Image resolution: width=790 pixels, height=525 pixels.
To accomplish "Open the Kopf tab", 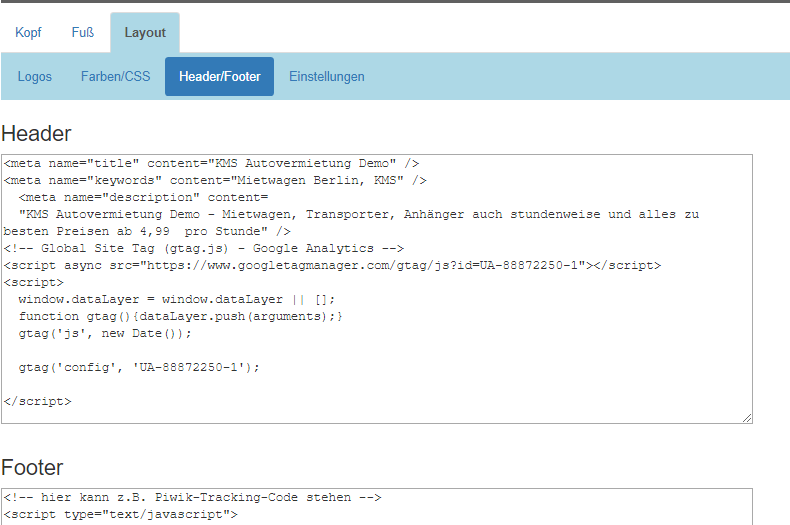I will click(x=28, y=33).
